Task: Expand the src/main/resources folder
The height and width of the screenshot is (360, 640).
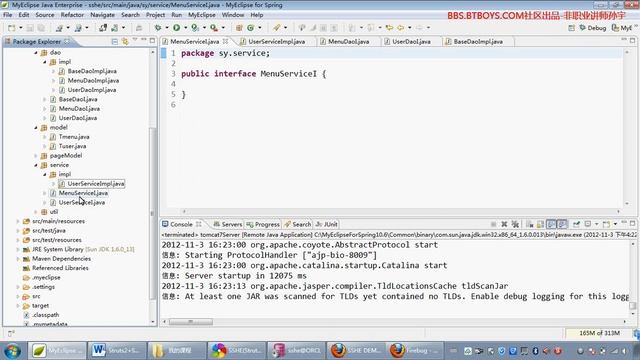Action: coord(18,221)
